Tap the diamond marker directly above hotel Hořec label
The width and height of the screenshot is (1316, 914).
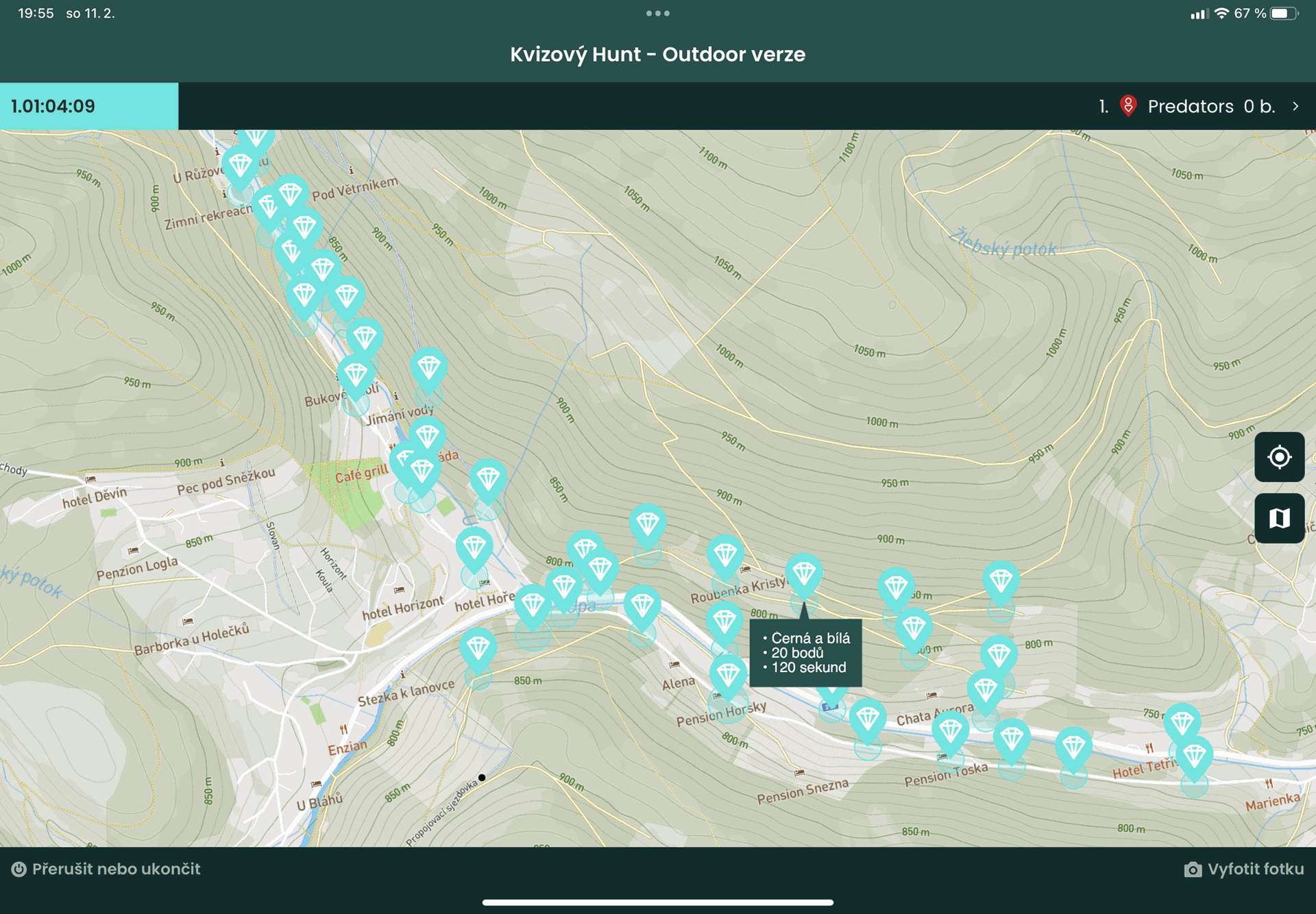474,547
